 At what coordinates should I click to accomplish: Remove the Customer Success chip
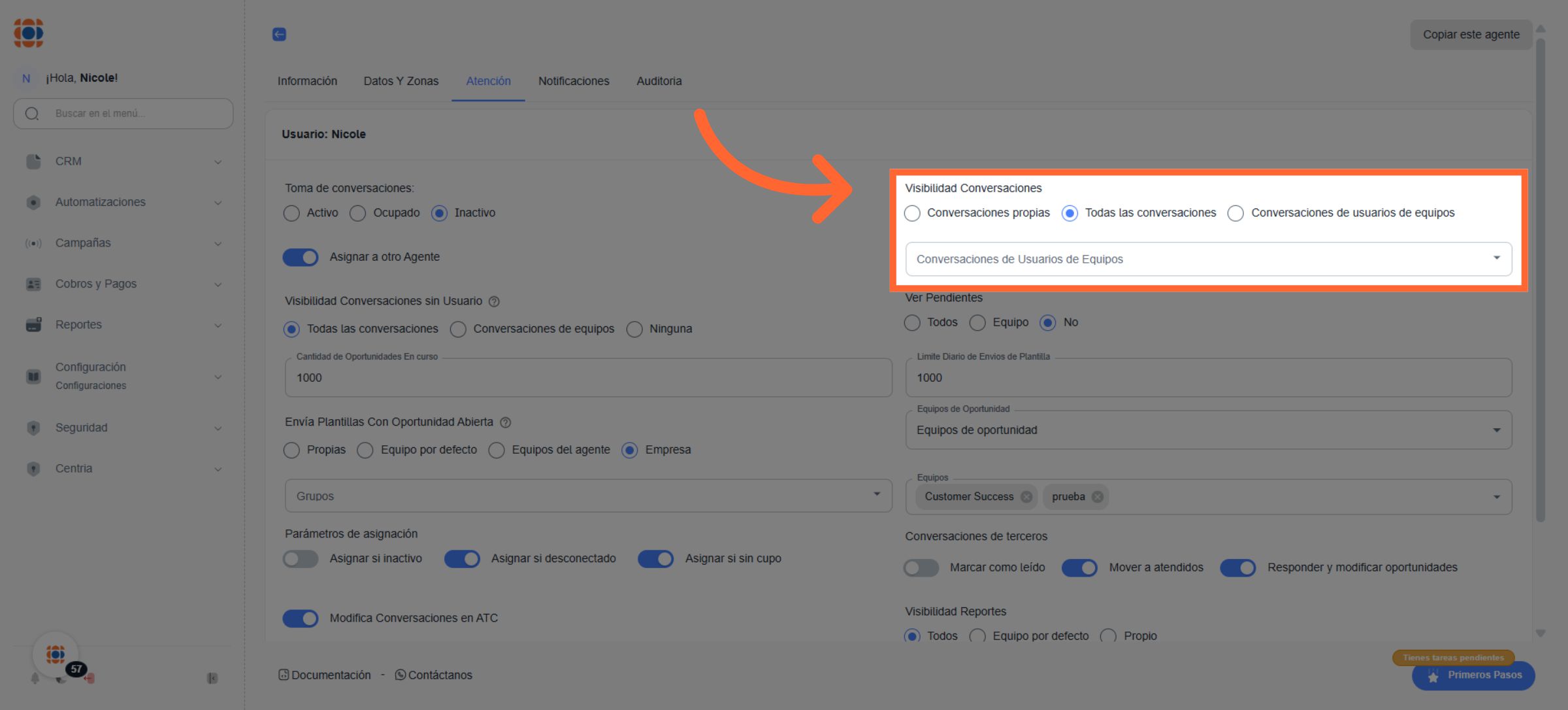tap(1026, 497)
